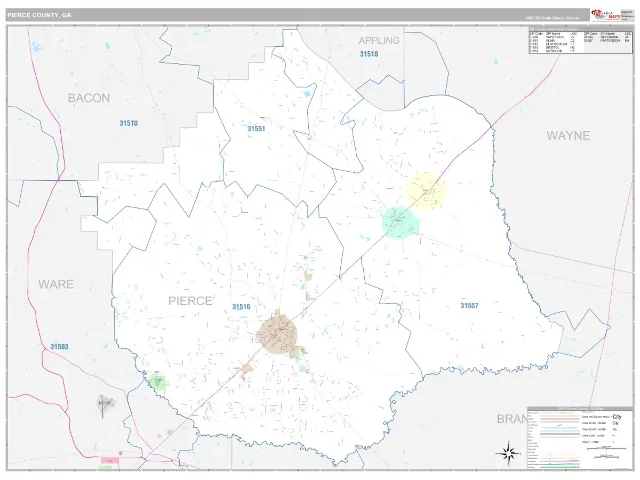Click the "PIERCE" county label
The image size is (640, 480).
[x=190, y=301]
